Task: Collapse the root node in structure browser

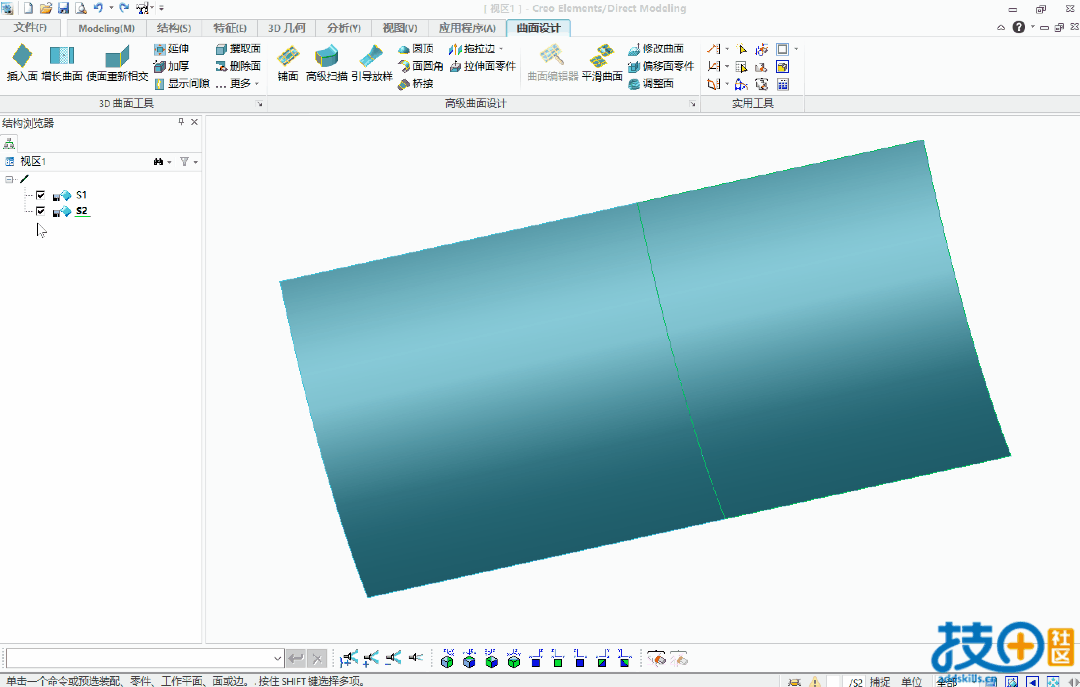Action: click(x=9, y=179)
